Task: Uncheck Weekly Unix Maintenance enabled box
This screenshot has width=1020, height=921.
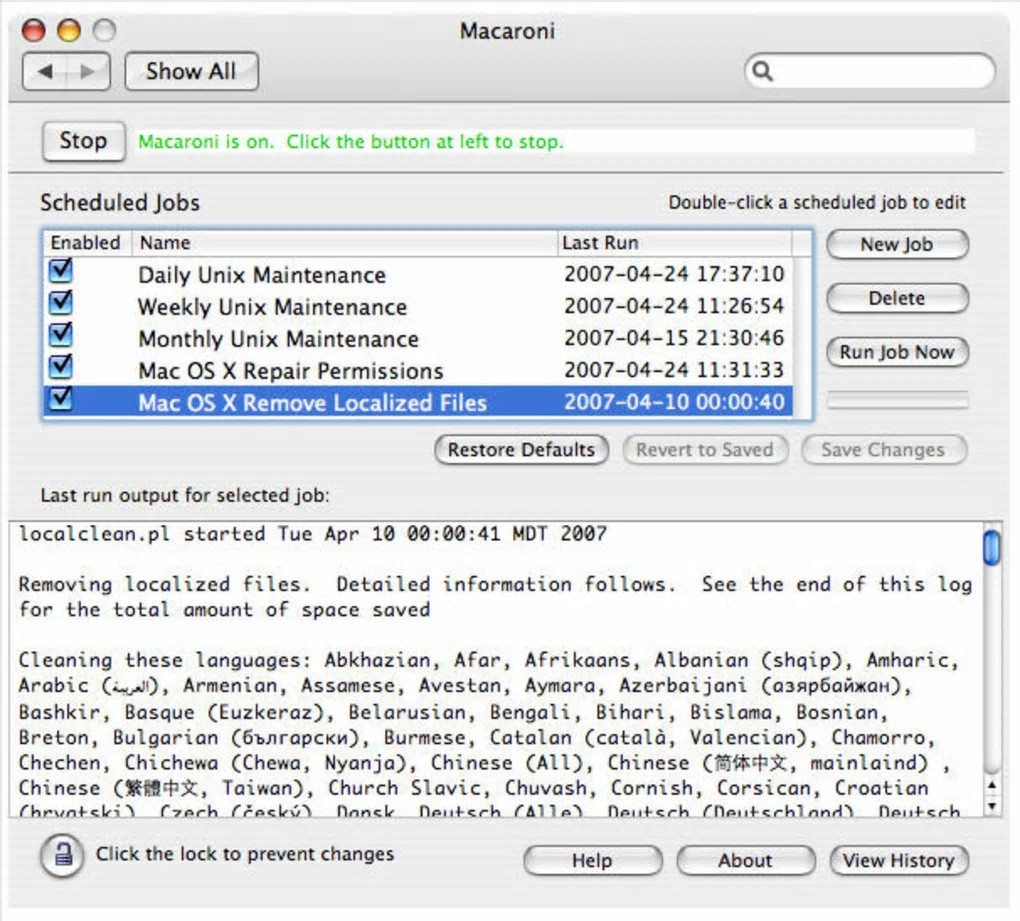Action: pos(60,302)
